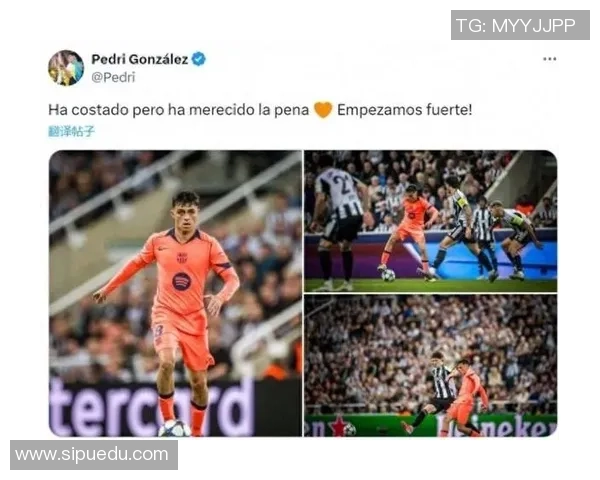Open the three-dot more options menu
Viewport: 600px width, 480px height.
click(549, 59)
